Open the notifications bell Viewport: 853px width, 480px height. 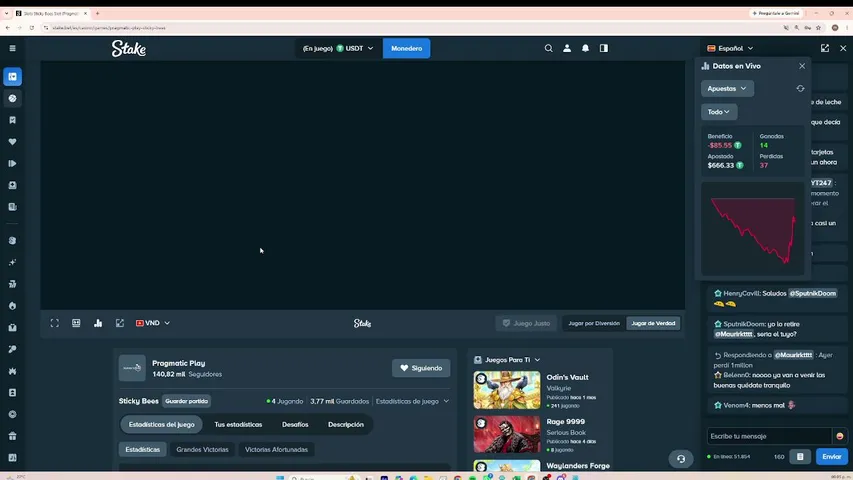(x=585, y=48)
